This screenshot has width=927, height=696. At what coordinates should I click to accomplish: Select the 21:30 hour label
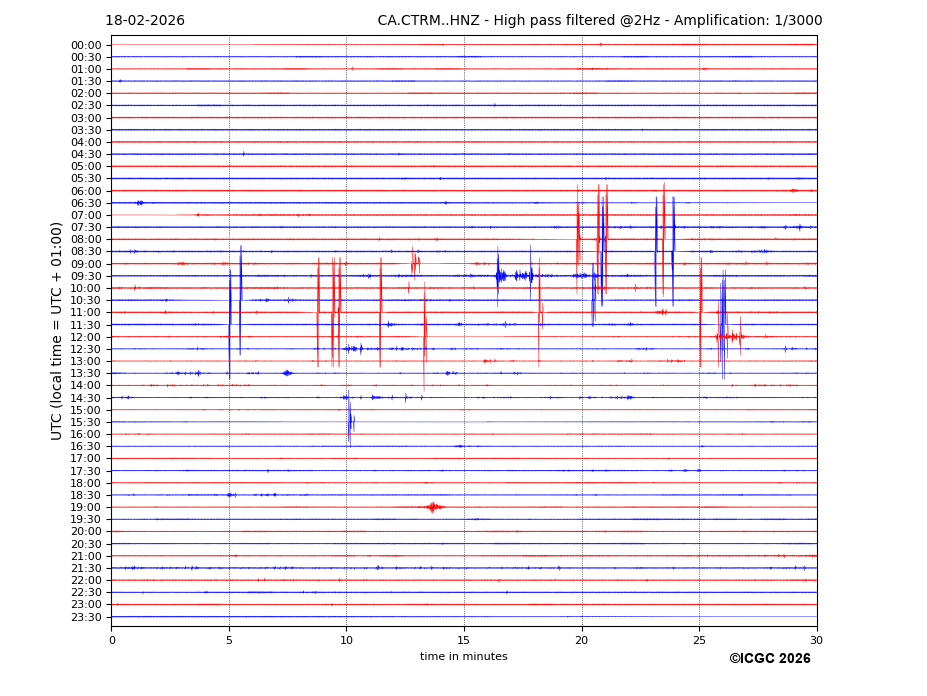click(86, 568)
